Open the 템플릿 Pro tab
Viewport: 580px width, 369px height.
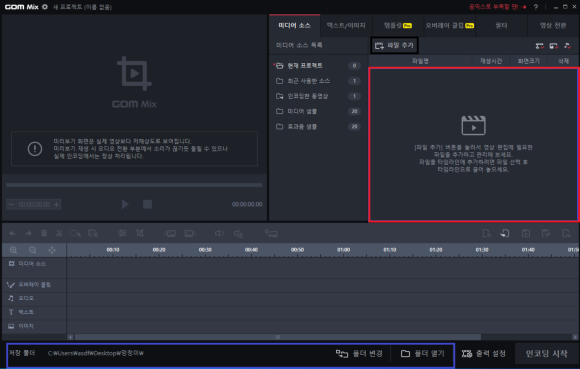(398, 26)
